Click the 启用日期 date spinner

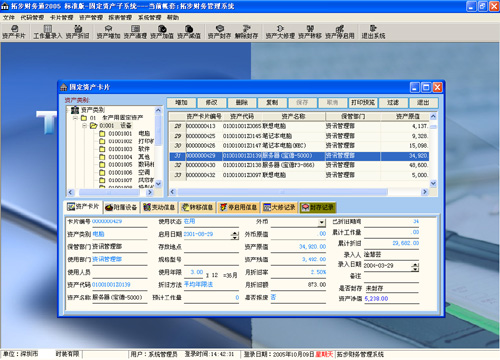click(x=235, y=235)
